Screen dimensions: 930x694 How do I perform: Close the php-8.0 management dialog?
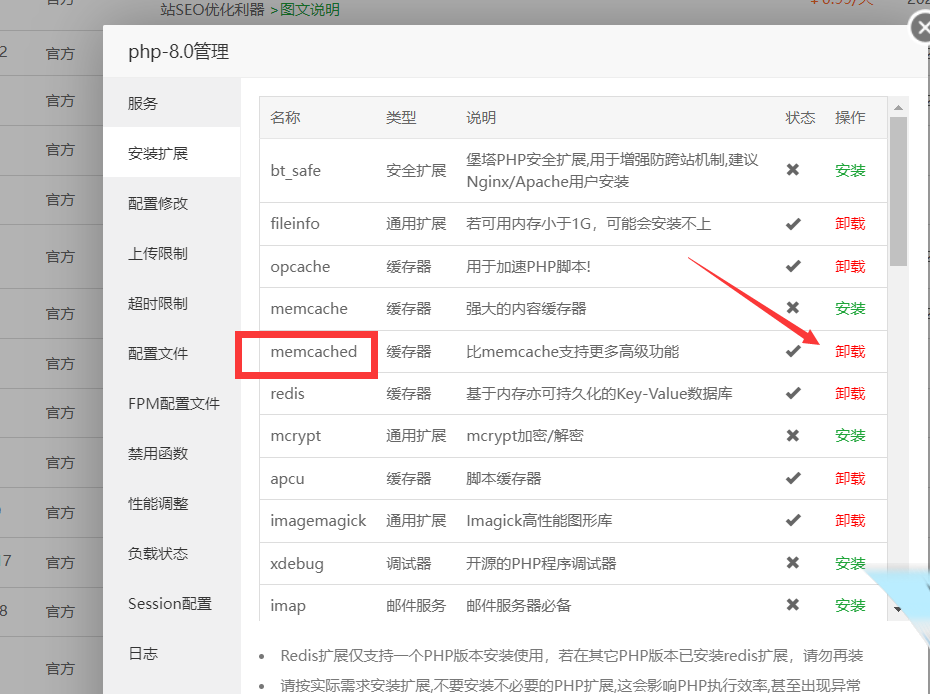(x=921, y=28)
